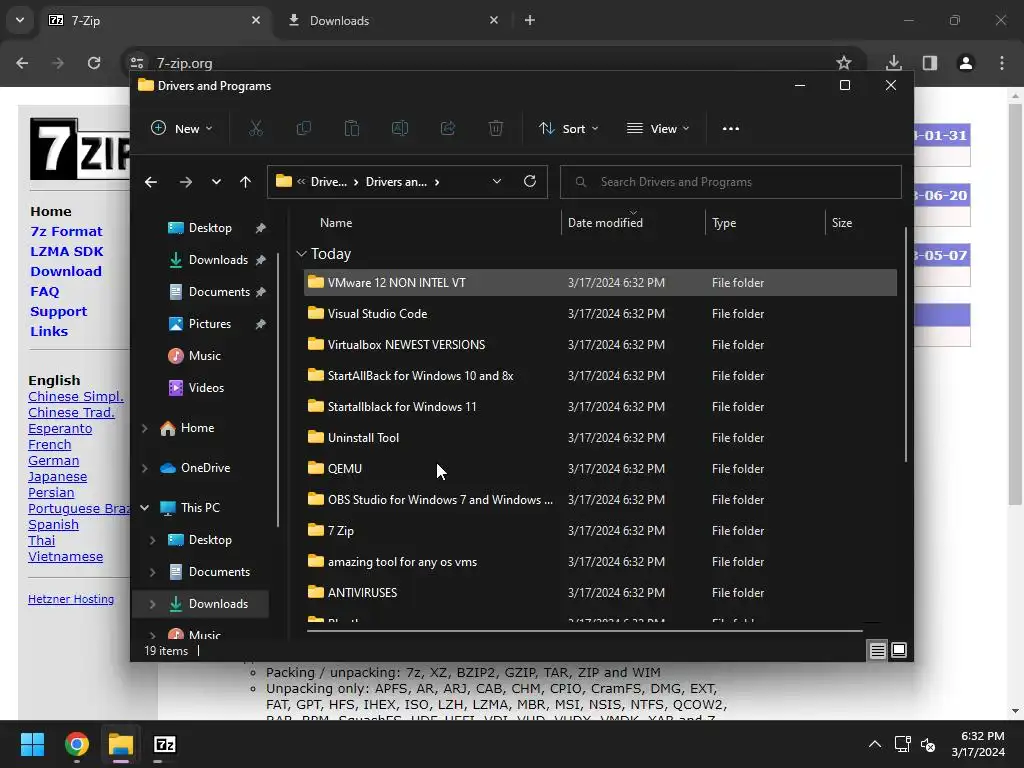Screen dimensions: 1024x768
Task: Open Chrome side panel icon
Action: pyautogui.click(x=930, y=63)
